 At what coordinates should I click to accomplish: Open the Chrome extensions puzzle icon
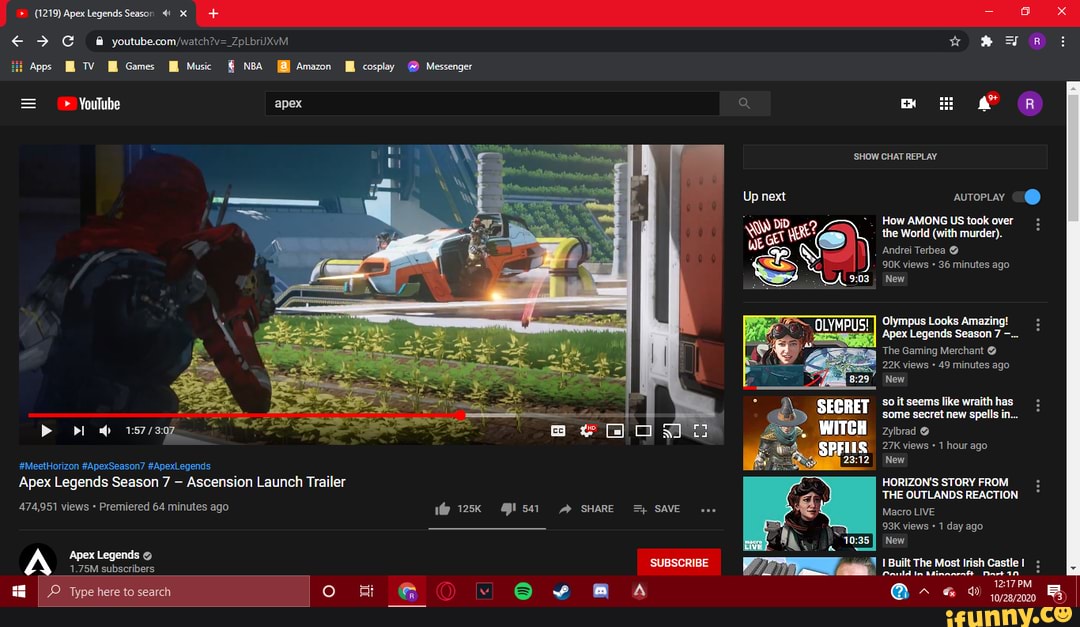click(x=986, y=41)
